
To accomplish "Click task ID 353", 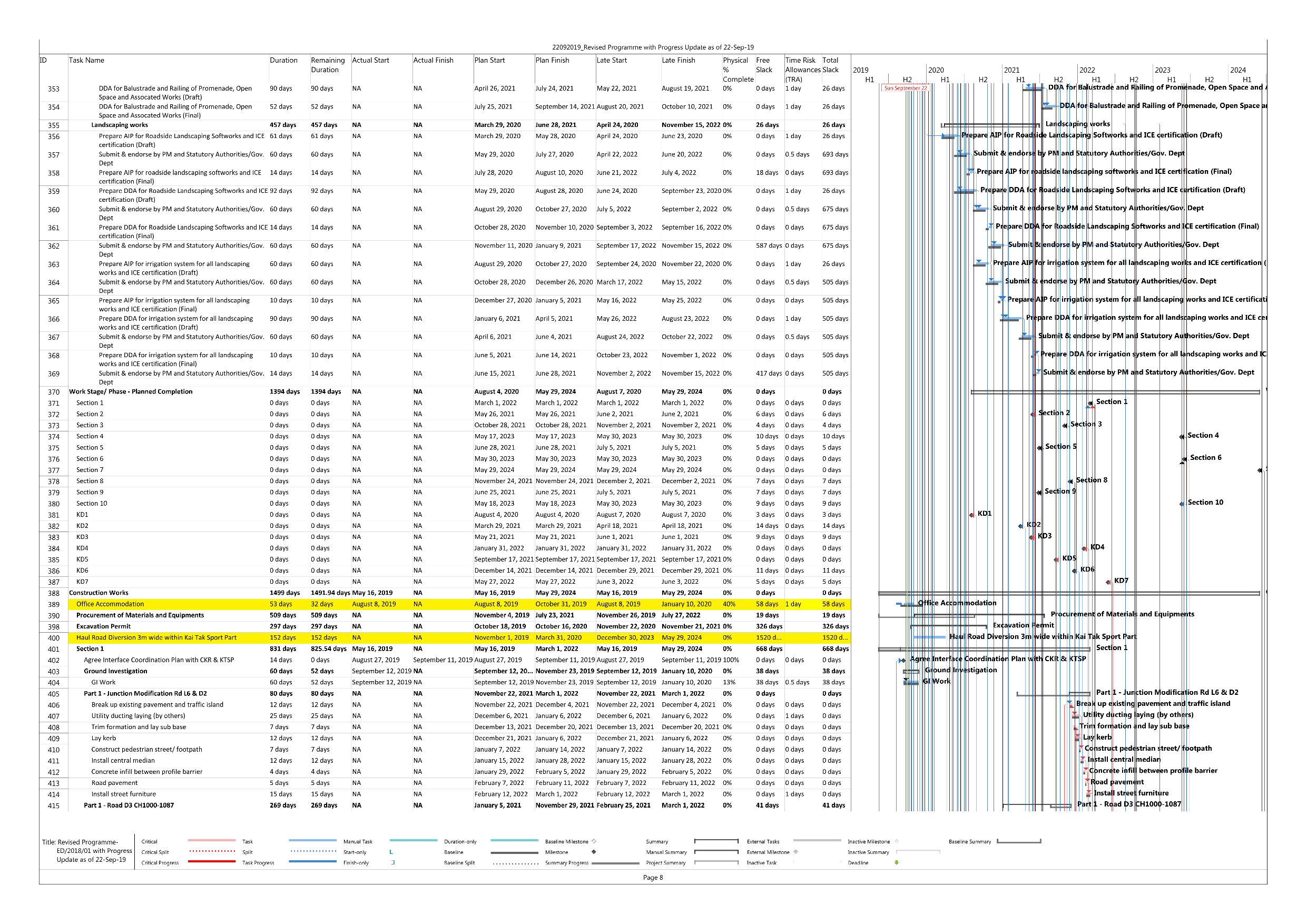I will (x=54, y=90).
